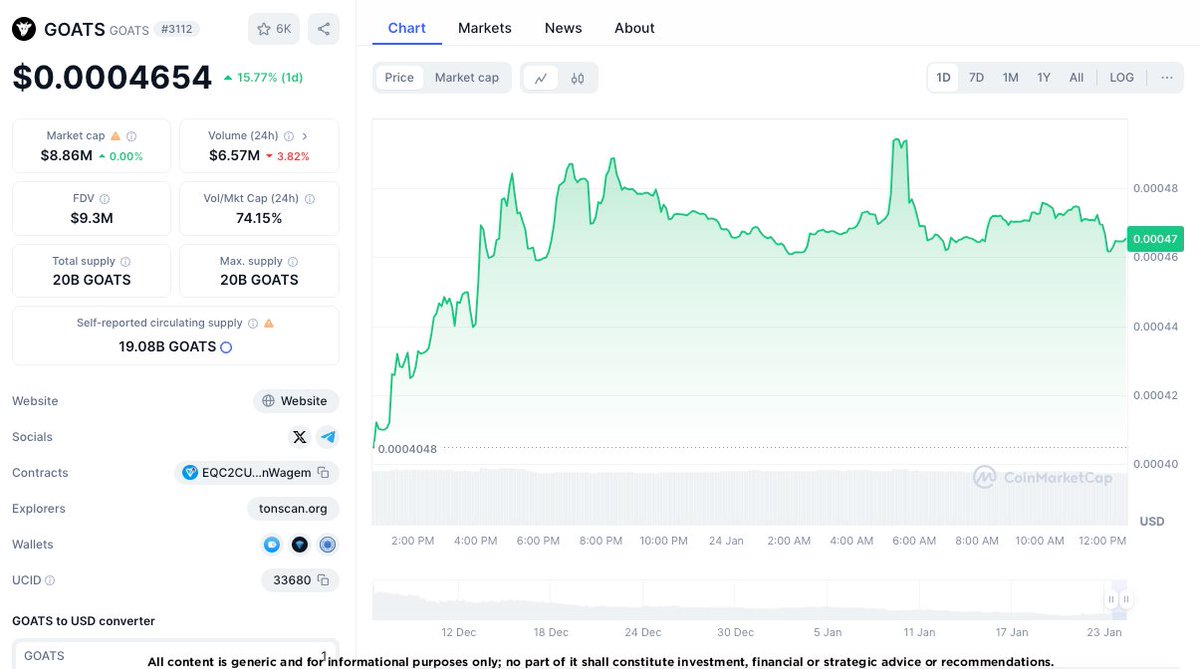This screenshot has height=669, width=1200.
Task: Click Market cap warning triangle icon
Action: point(115,136)
